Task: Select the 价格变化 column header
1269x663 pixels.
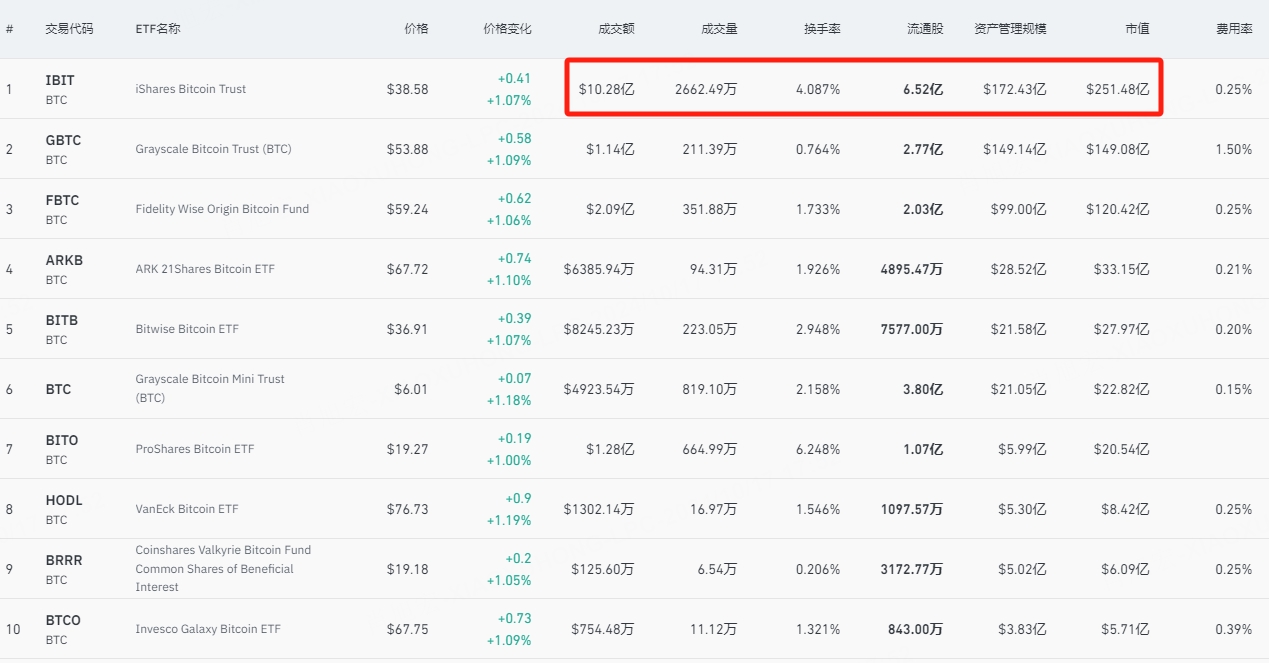Action: [x=507, y=29]
